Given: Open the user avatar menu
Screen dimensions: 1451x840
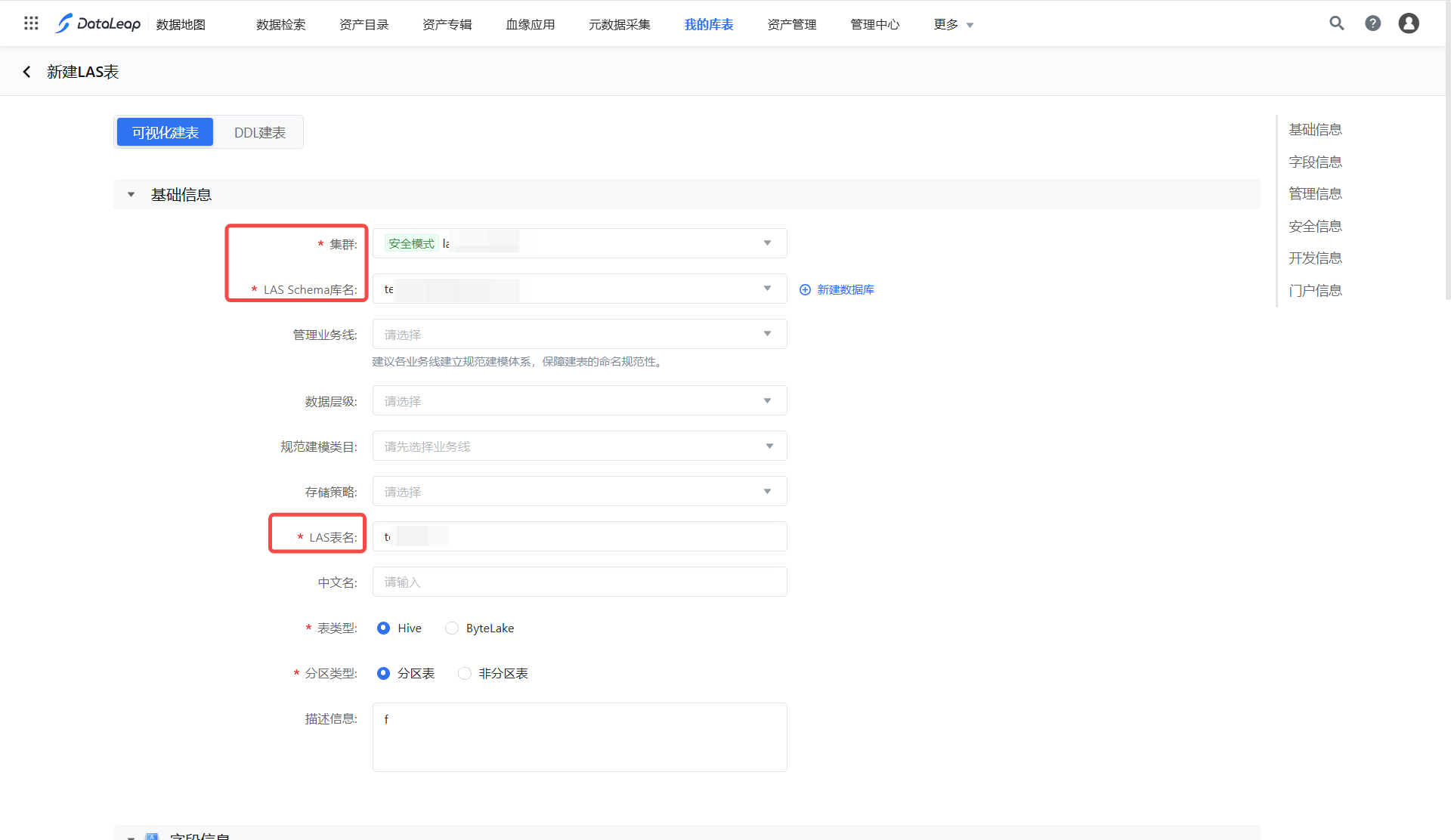Looking at the screenshot, I should 1408,23.
